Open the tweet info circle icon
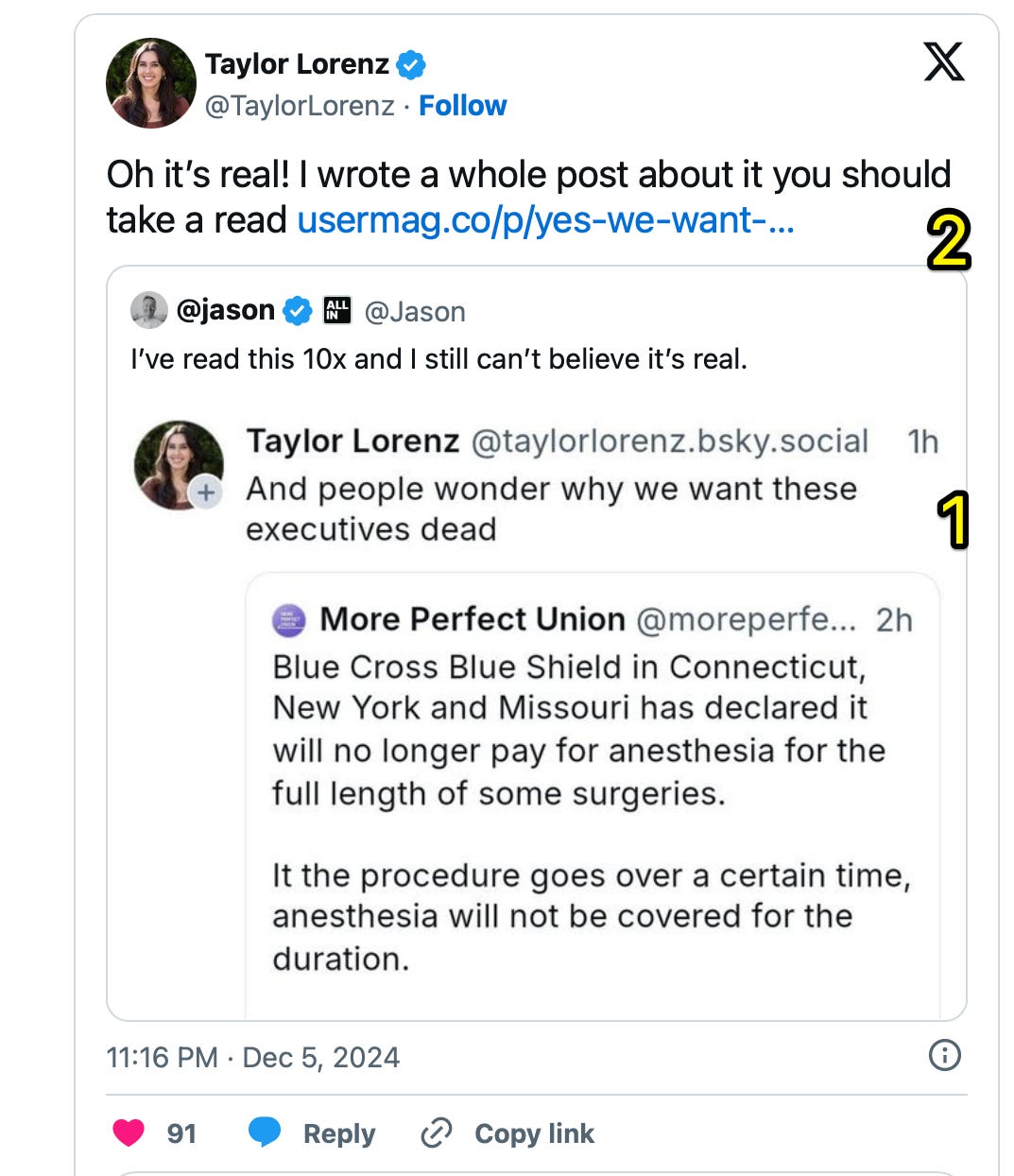This screenshot has height=1176, width=1014. pos(944,1055)
